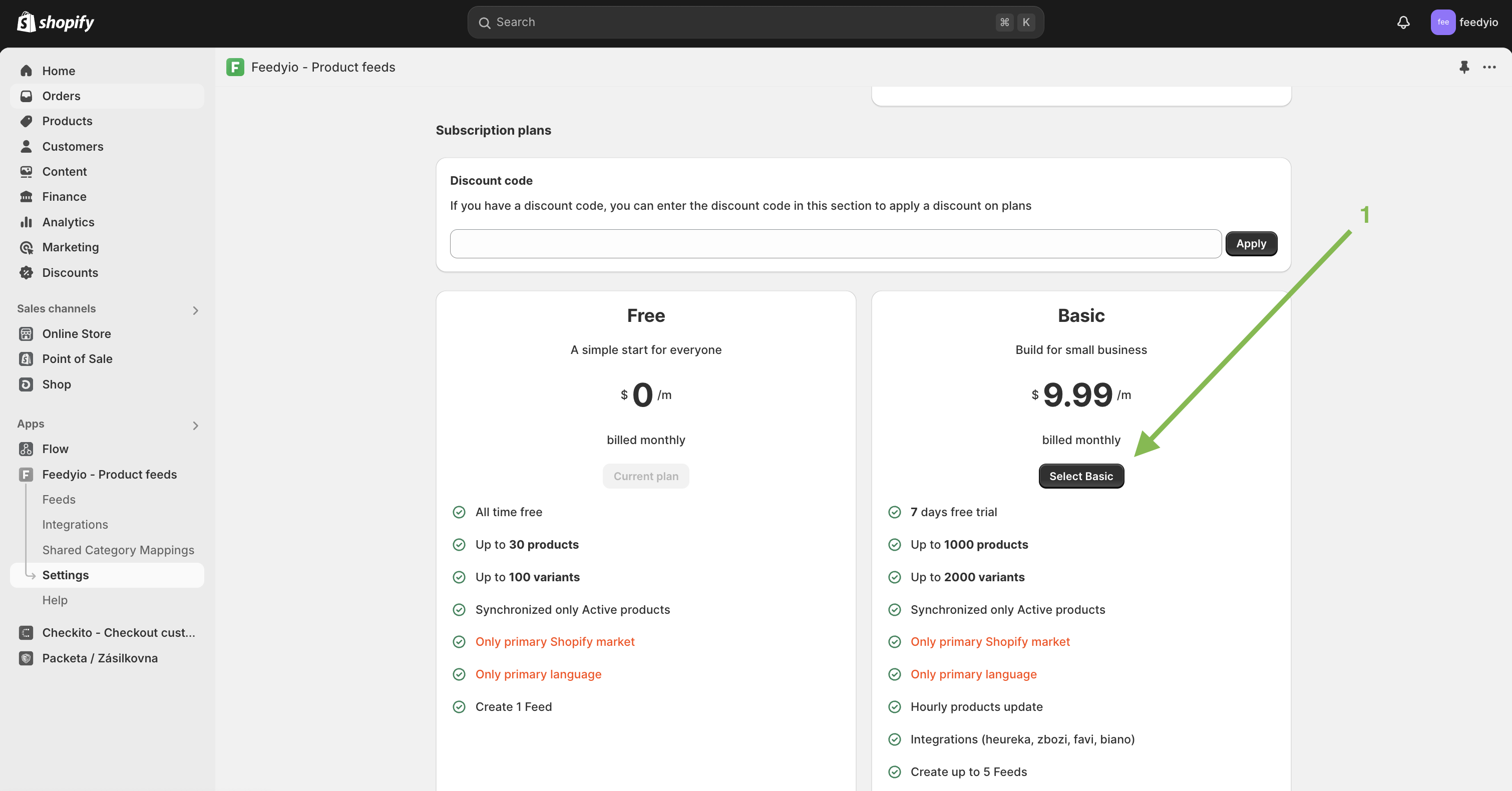1512x791 pixels.
Task: Click "Create 1 Feed" feature
Action: [513, 706]
